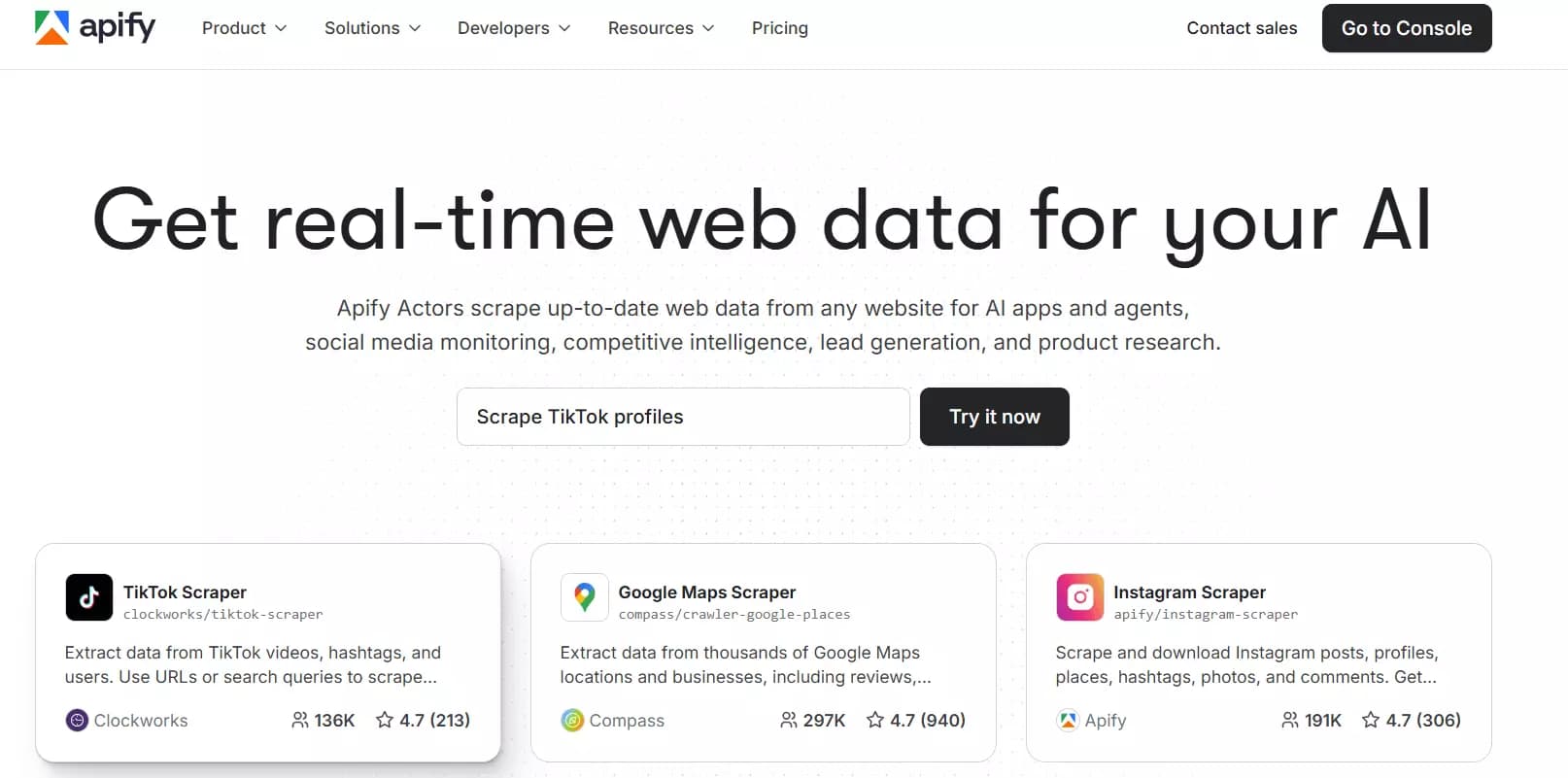This screenshot has height=778, width=1568.
Task: Click the Go to Console button
Action: (x=1406, y=27)
